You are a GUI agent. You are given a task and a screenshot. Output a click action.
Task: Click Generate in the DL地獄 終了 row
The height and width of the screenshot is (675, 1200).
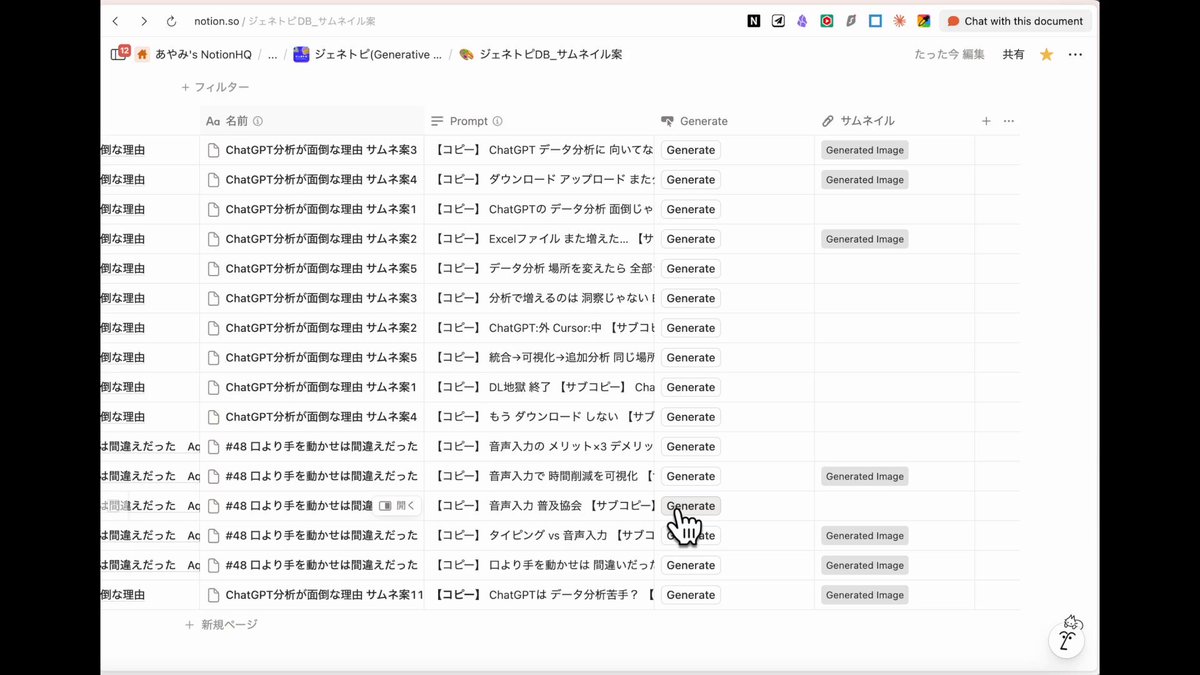pyautogui.click(x=690, y=387)
